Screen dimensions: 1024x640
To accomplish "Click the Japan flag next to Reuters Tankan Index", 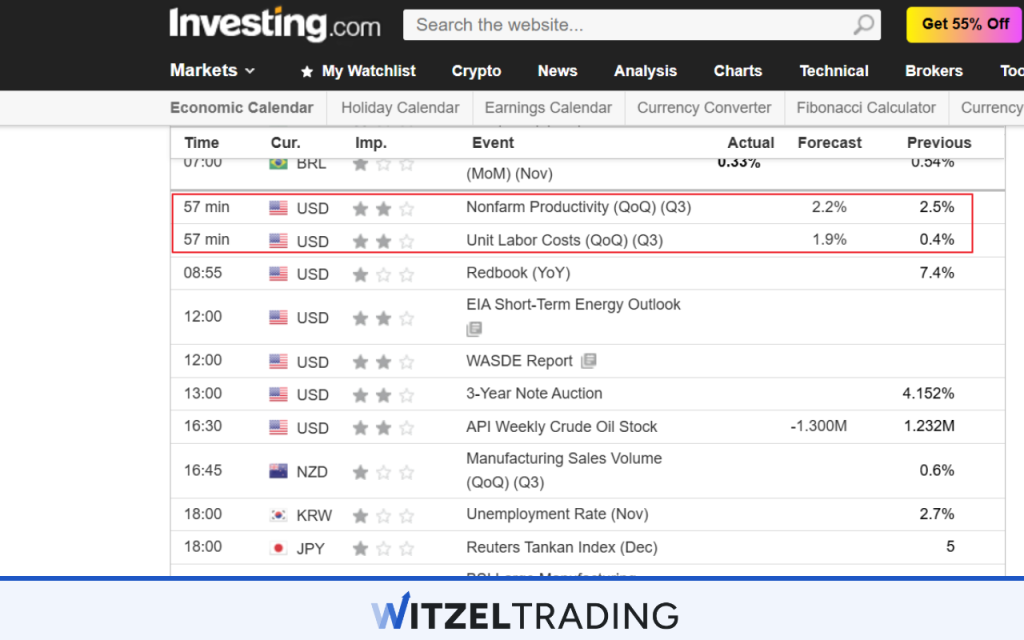I will pos(278,547).
